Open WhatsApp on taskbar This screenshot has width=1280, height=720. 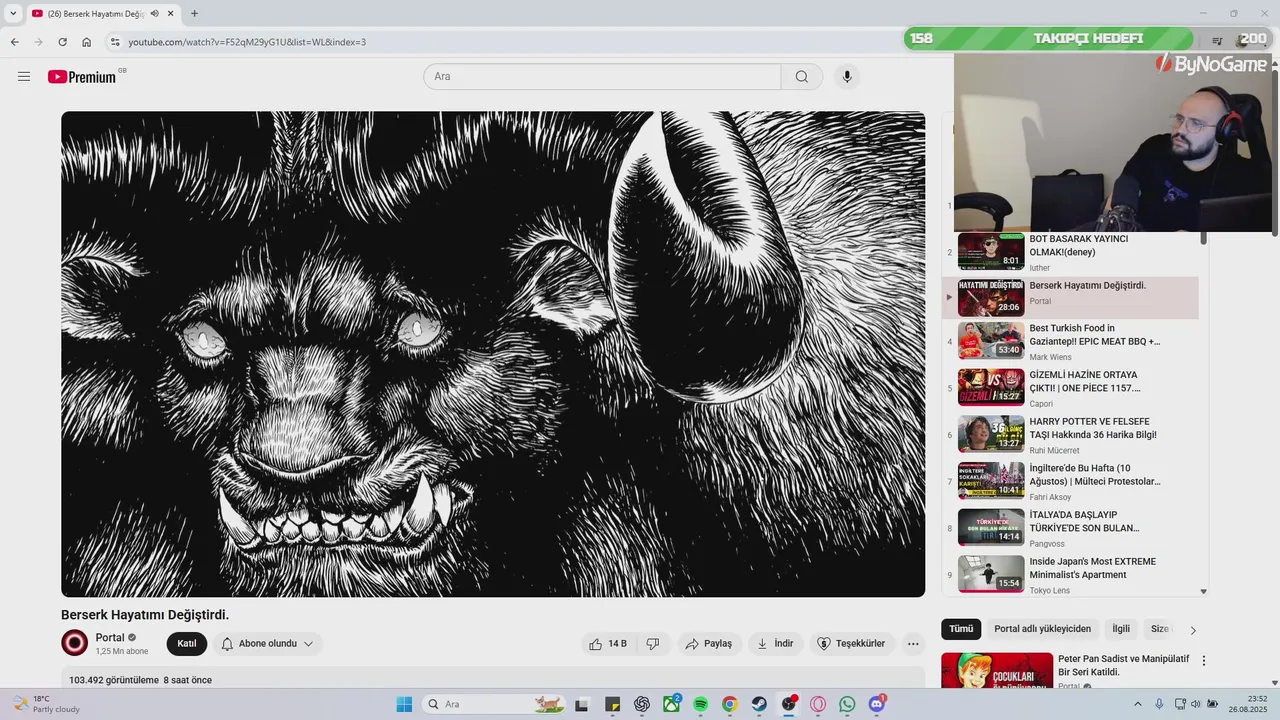848,704
